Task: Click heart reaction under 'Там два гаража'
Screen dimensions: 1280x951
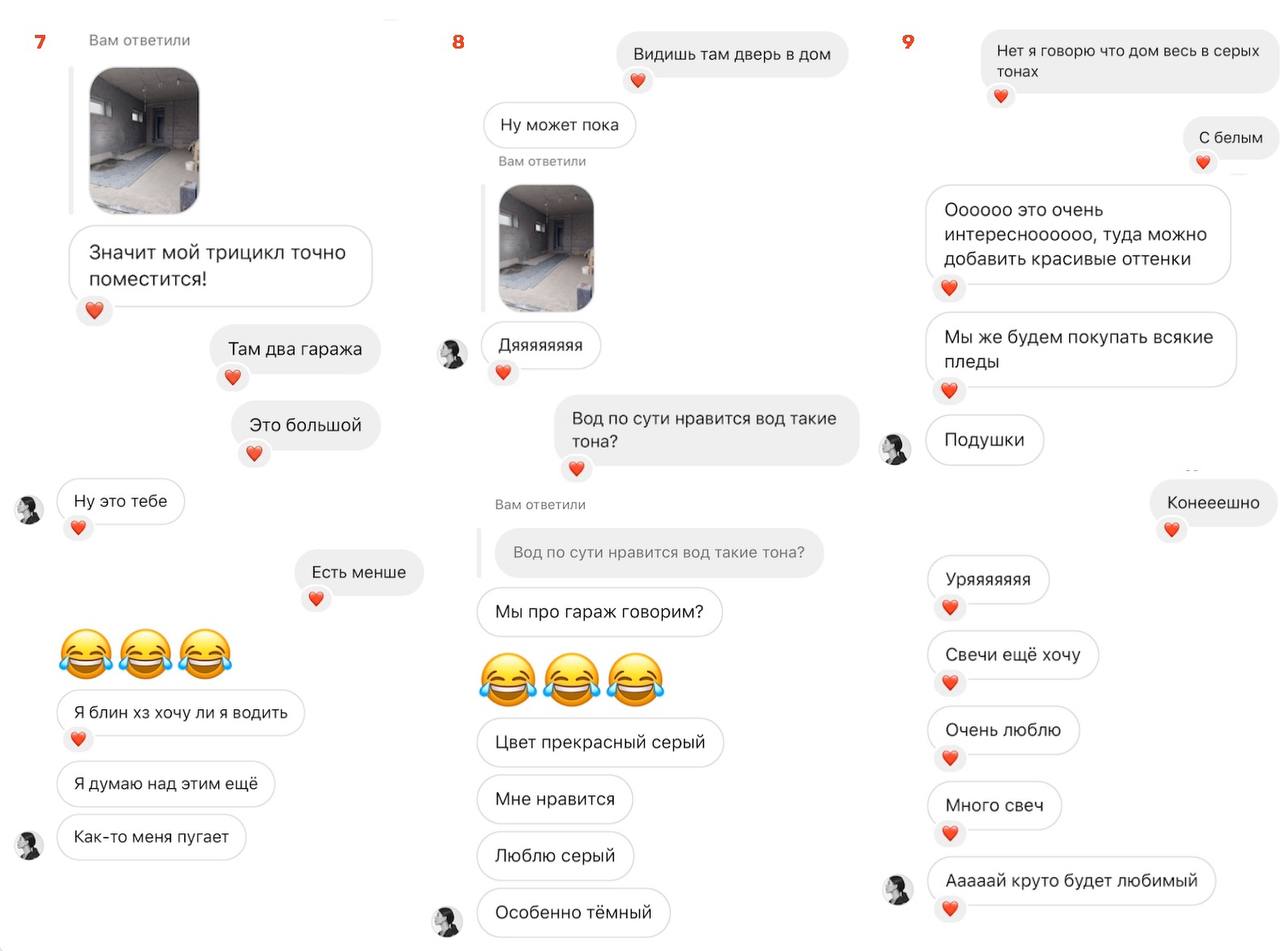Action: [x=233, y=377]
